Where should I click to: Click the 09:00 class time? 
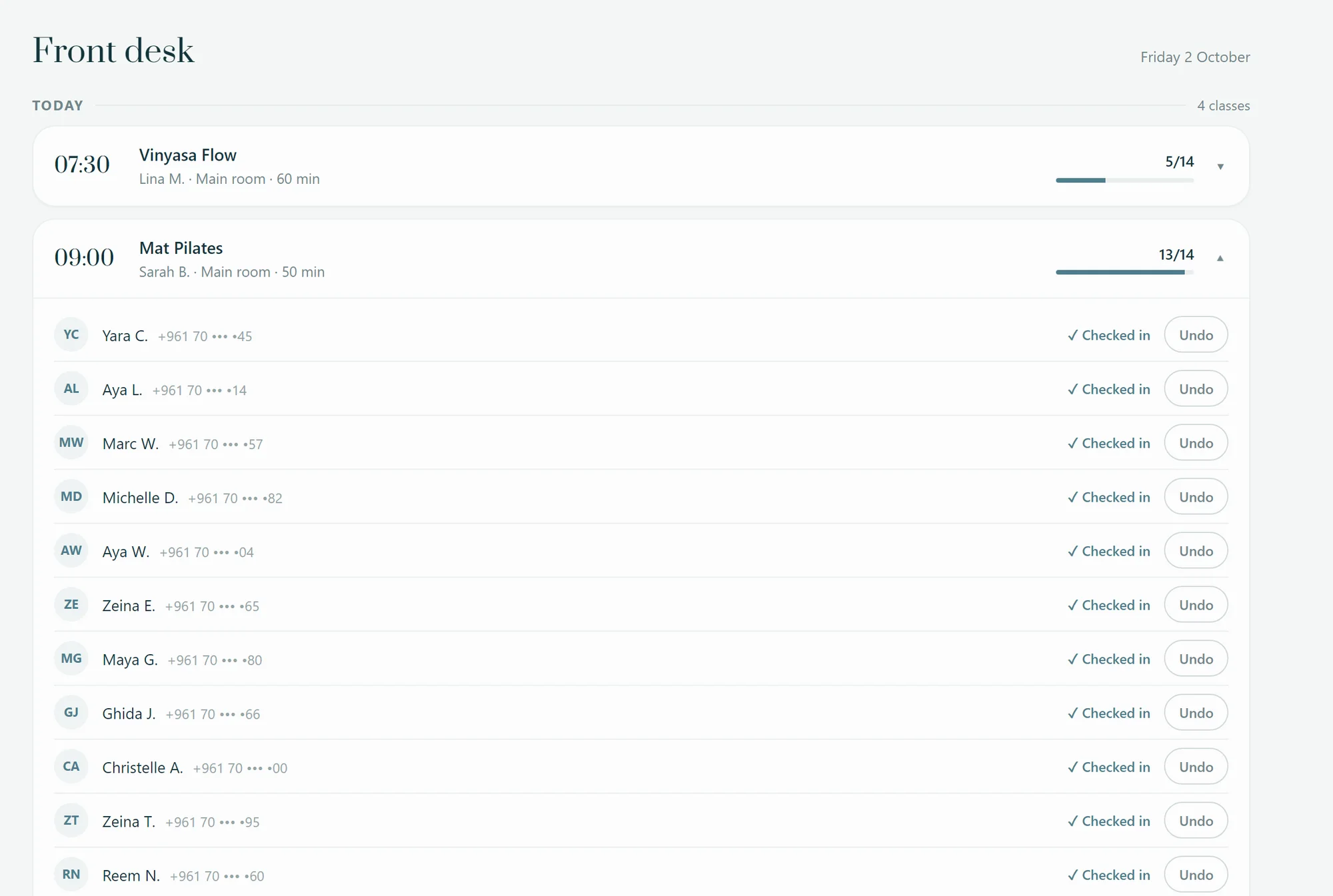[x=84, y=258]
